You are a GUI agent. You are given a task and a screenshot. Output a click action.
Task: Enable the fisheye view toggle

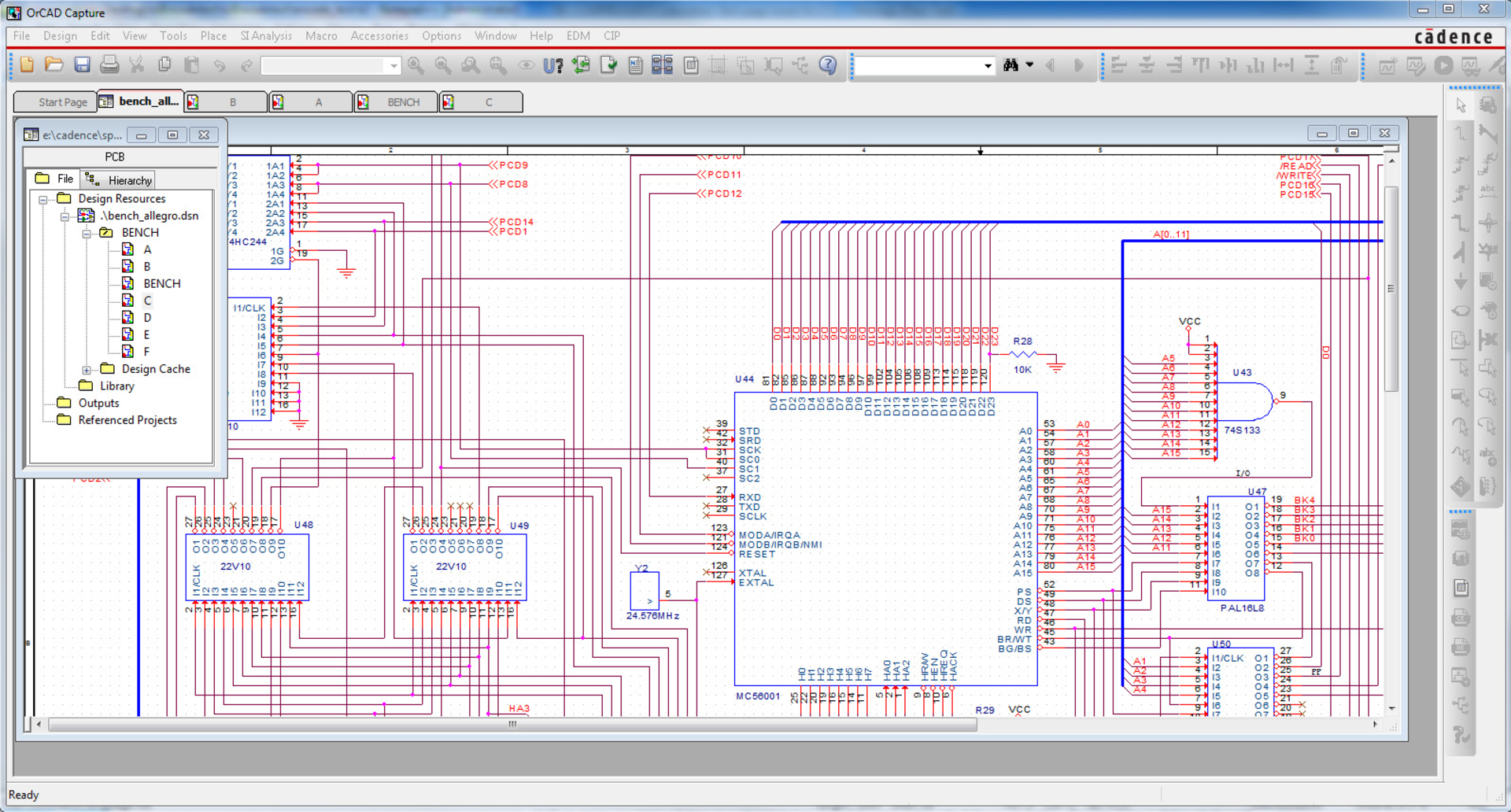[526, 65]
